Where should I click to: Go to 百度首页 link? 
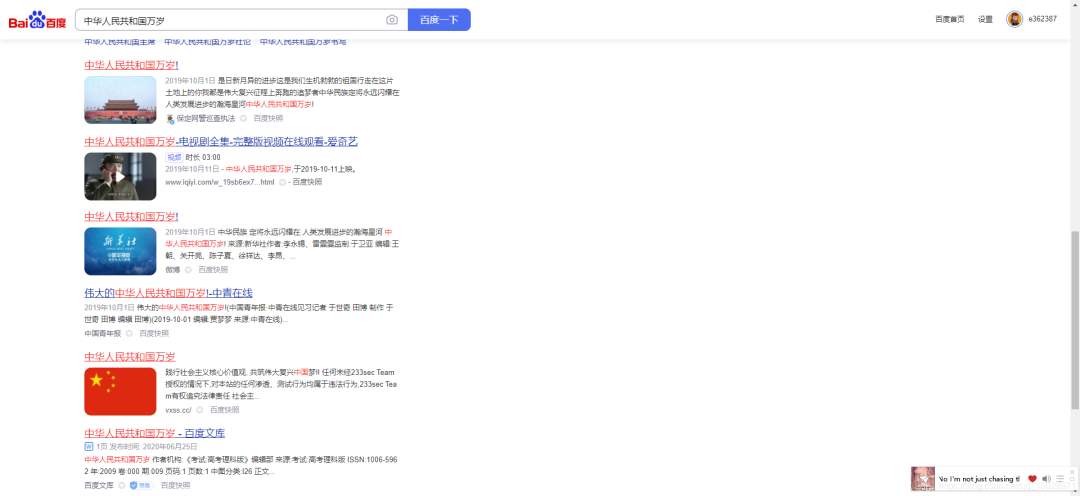pyautogui.click(x=949, y=19)
